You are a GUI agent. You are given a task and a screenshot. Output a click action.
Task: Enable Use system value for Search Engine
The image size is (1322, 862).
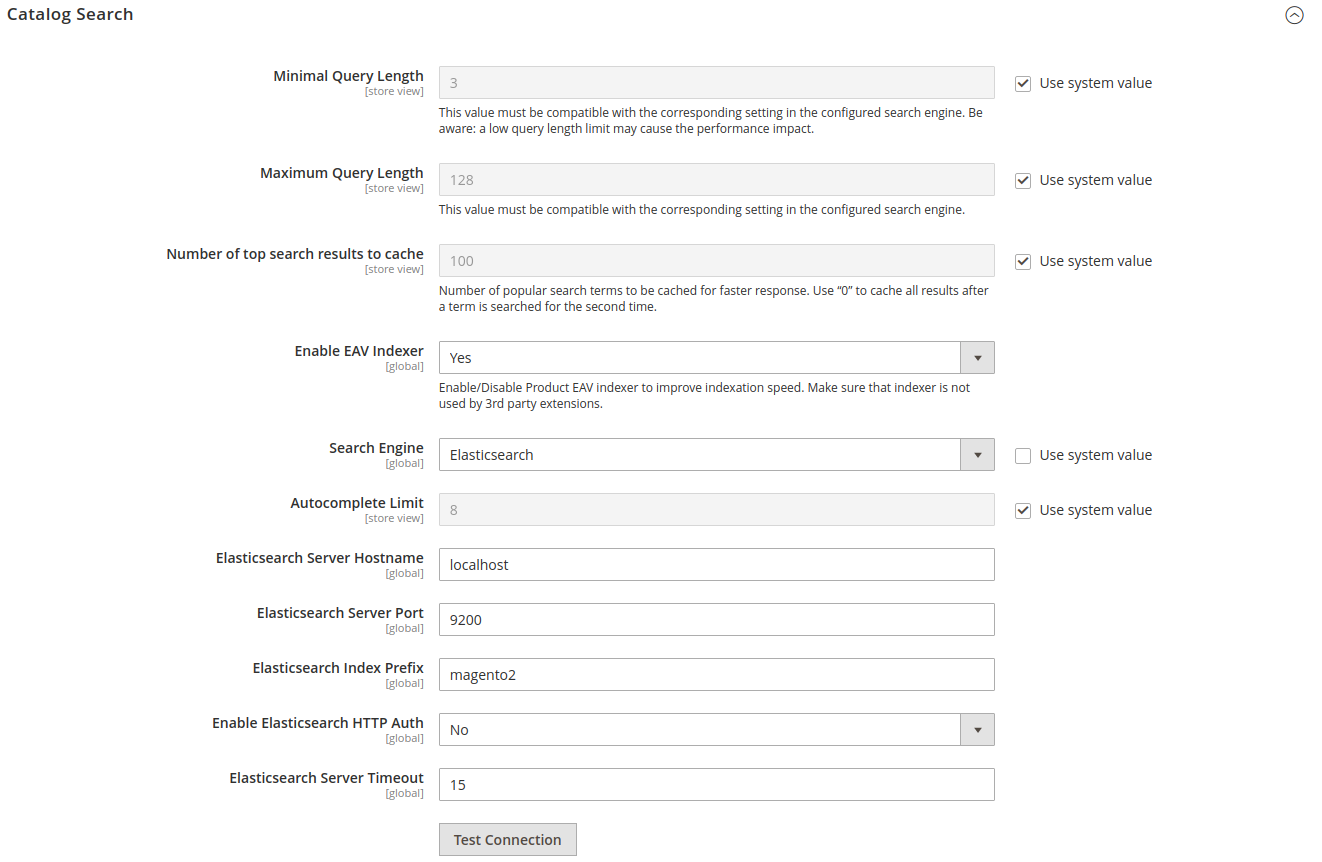pos(1023,456)
